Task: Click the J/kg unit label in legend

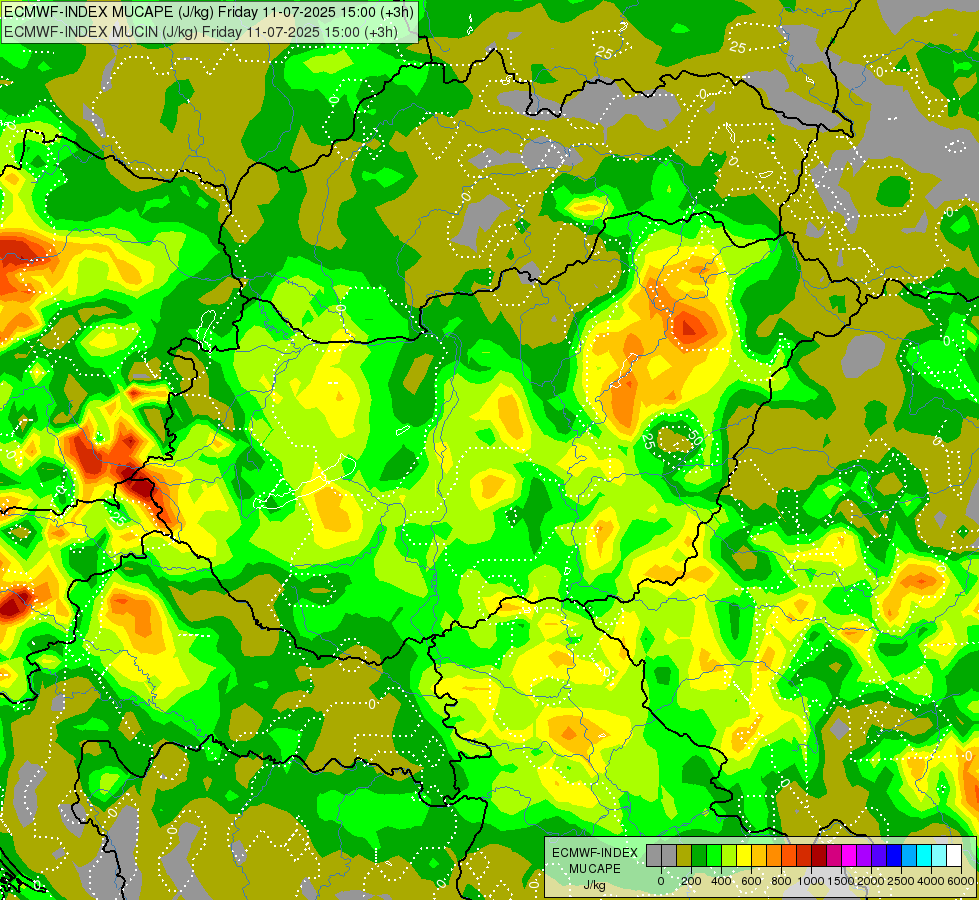Action: 595,886
